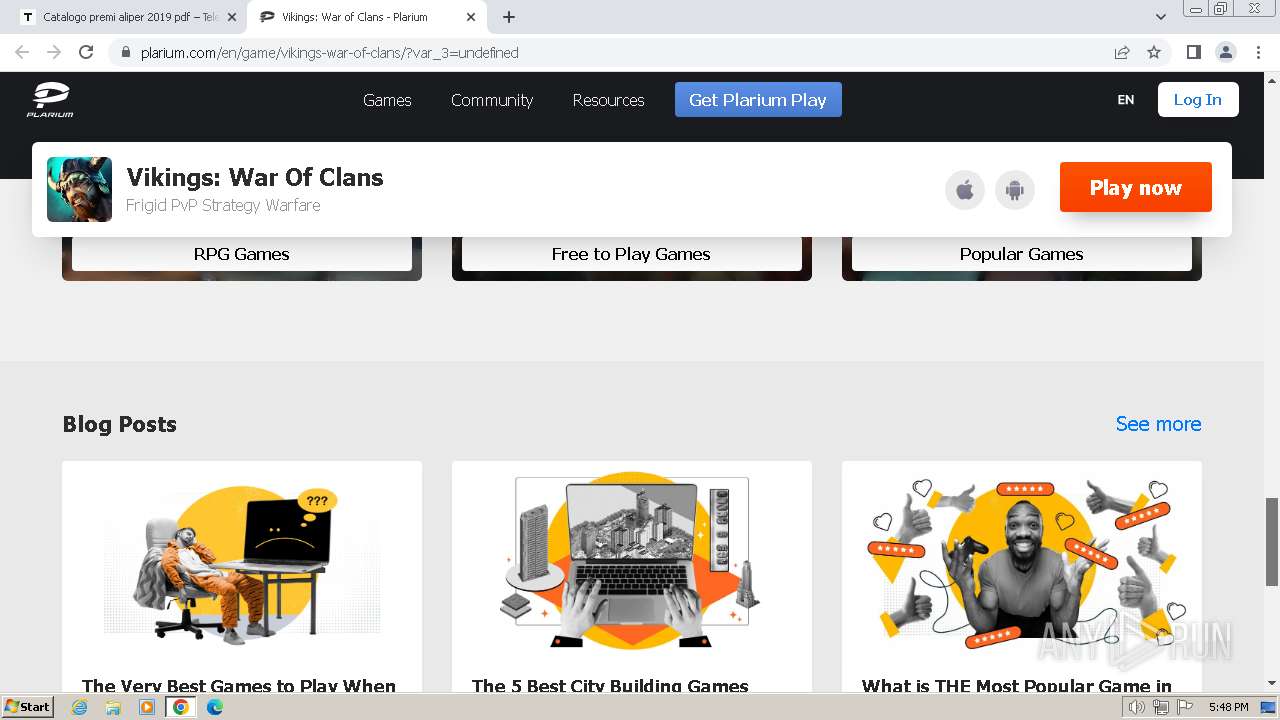
Task: Click the scrollbar down arrow
Action: [x=1272, y=684]
